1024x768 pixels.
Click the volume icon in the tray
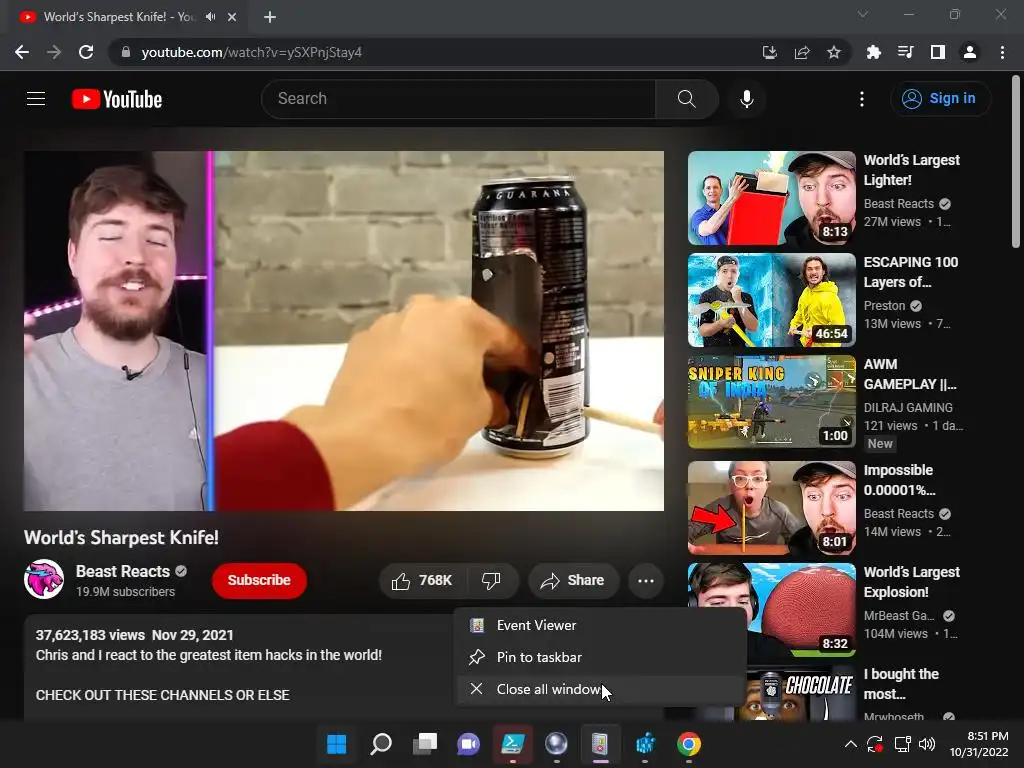(927, 744)
